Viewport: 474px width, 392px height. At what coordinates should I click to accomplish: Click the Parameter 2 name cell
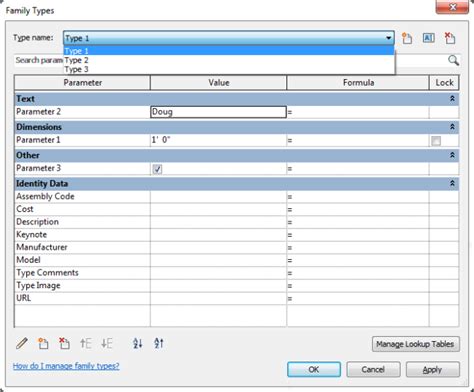(x=82, y=112)
